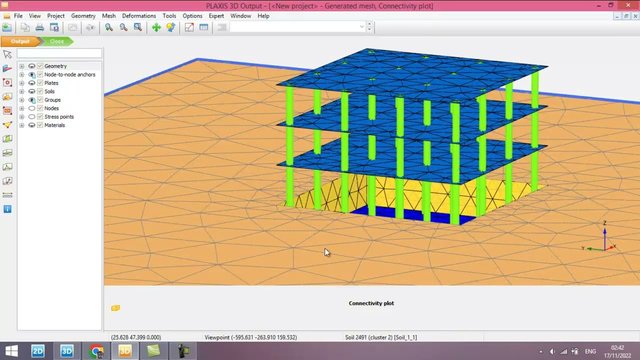The width and height of the screenshot is (640, 360).
Task: Open the Deformations menu
Action: 139,16
